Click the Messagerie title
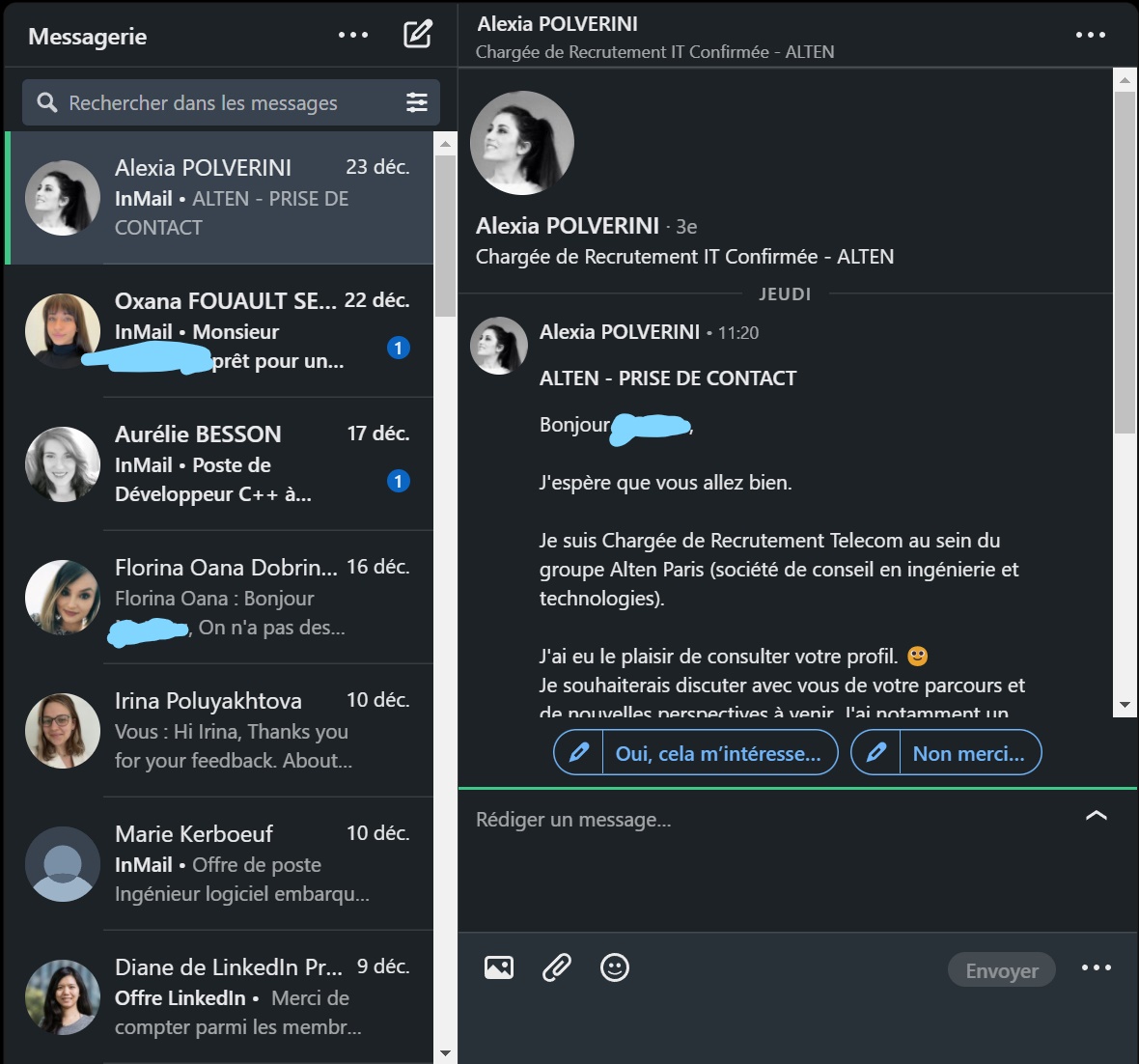 [87, 37]
